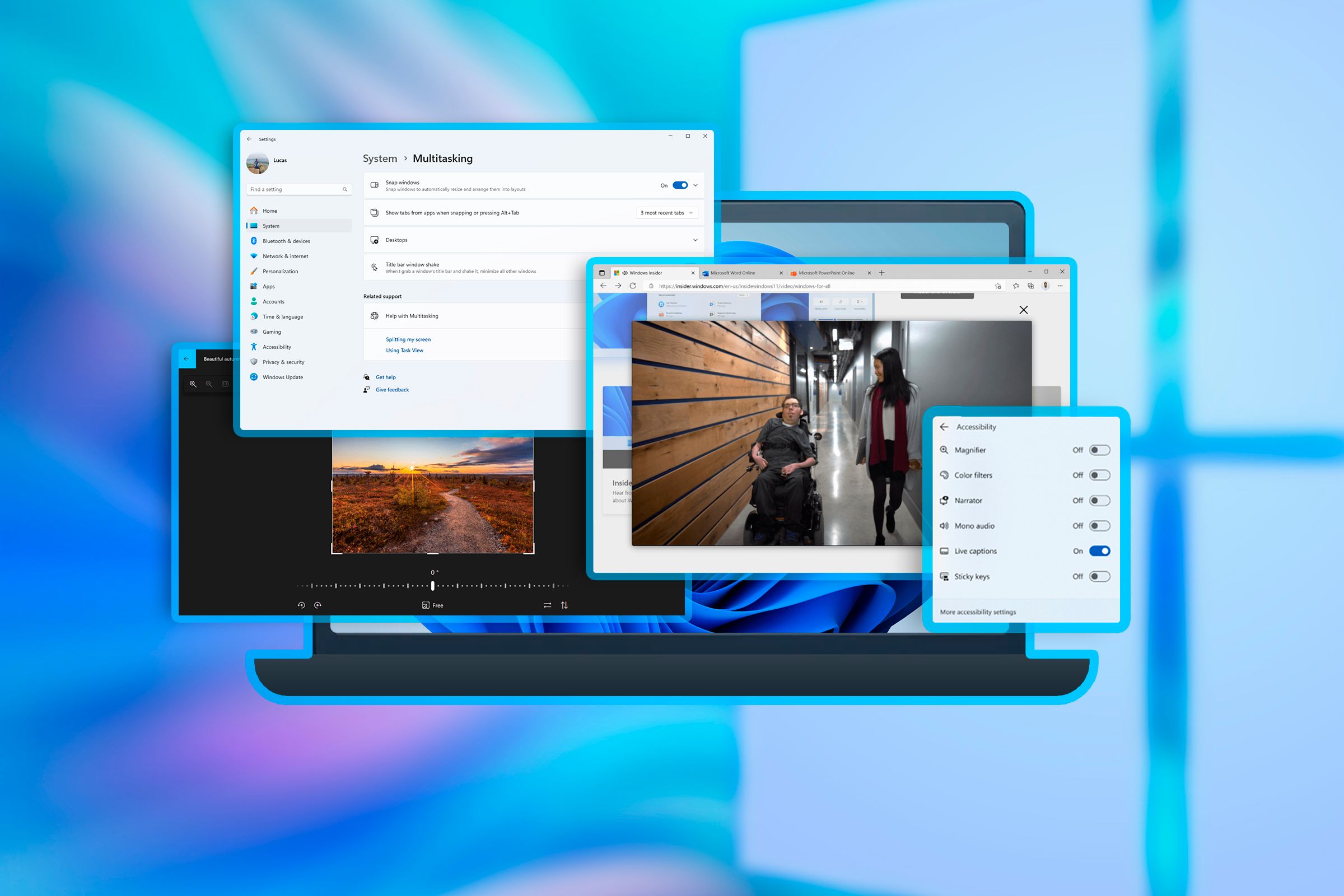Click the Splitting my screen link
Viewport: 1344px width, 896px height.
[x=408, y=339]
